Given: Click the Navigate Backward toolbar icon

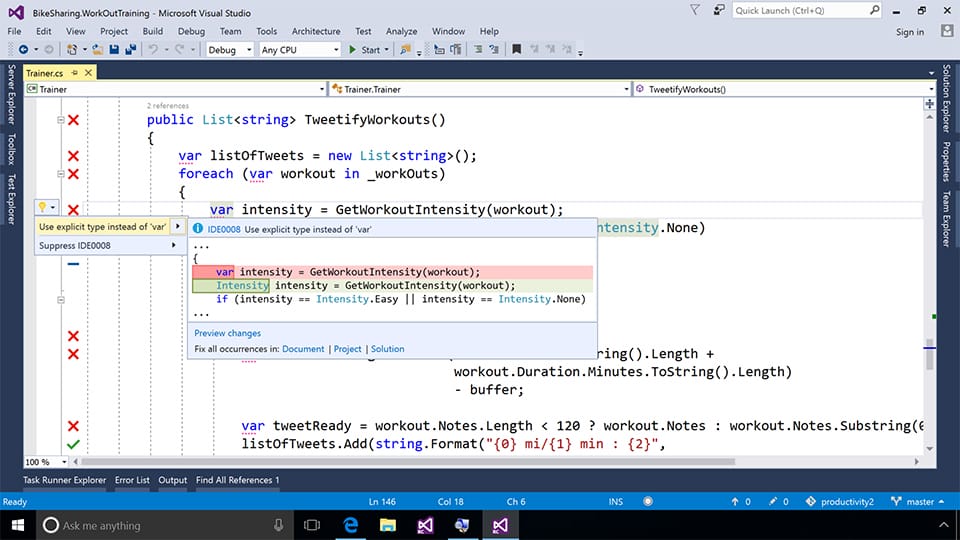Looking at the screenshot, I should pyautogui.click(x=23, y=50).
